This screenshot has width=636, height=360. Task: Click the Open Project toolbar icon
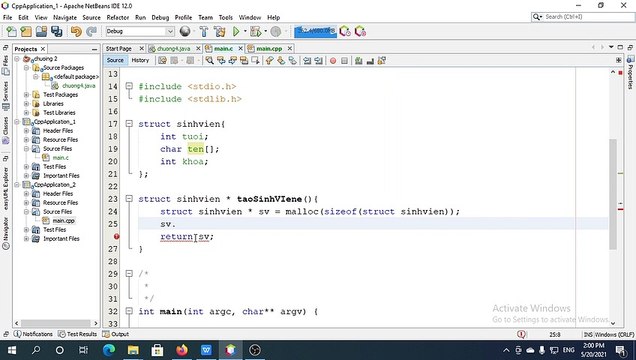[x=41, y=31]
